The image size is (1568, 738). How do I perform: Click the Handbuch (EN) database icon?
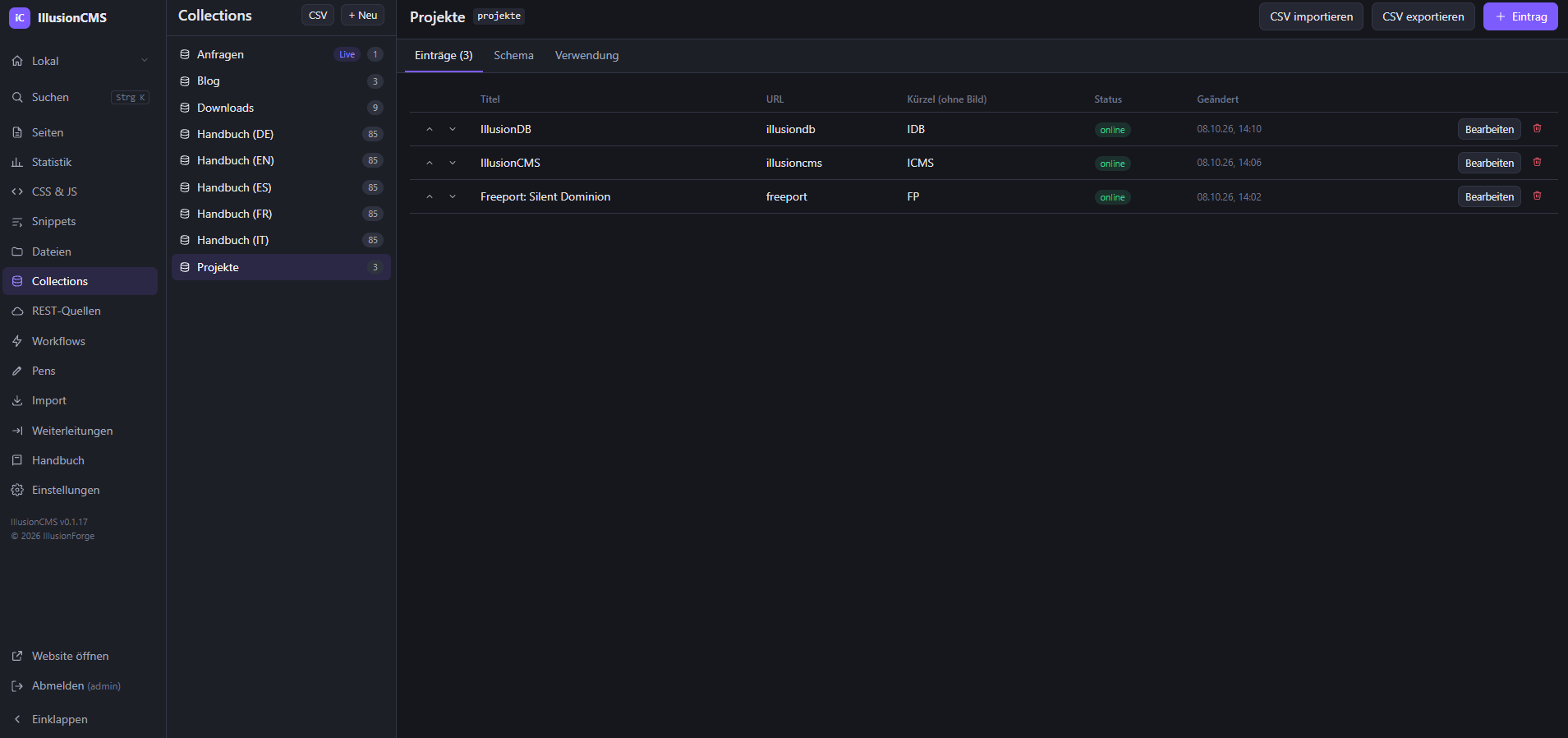[185, 160]
